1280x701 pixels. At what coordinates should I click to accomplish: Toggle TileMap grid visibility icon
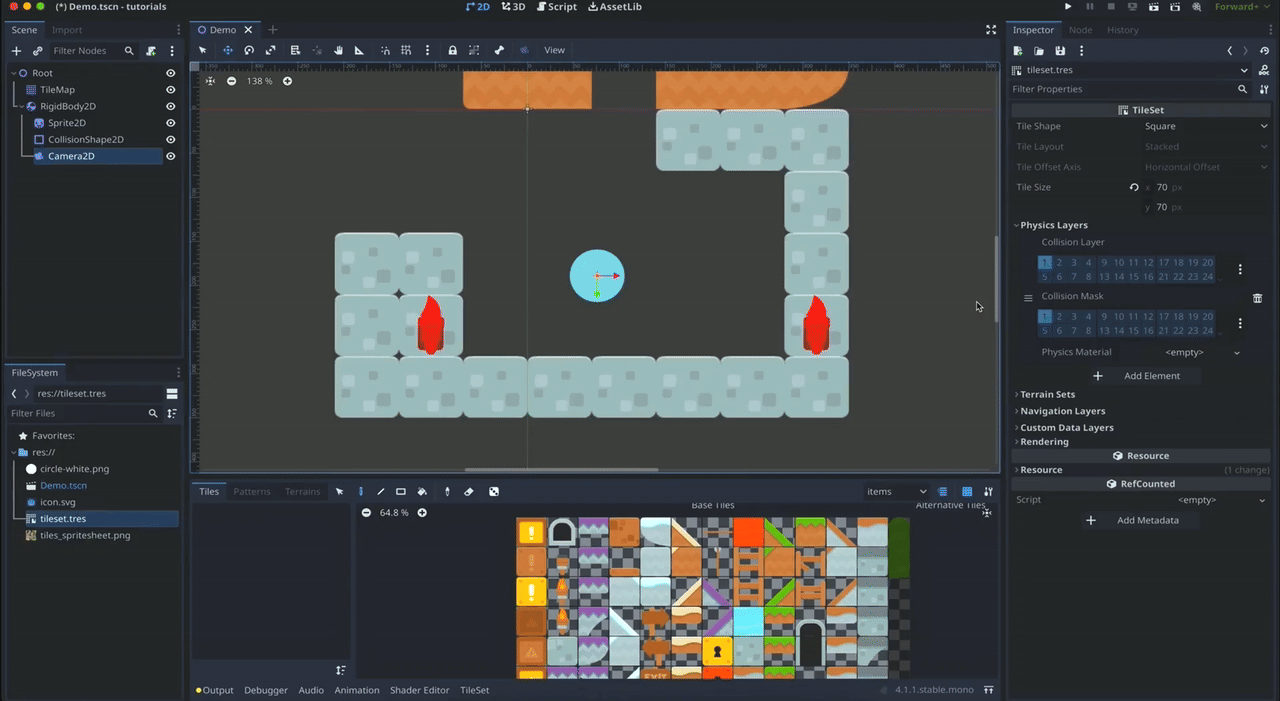click(967, 491)
